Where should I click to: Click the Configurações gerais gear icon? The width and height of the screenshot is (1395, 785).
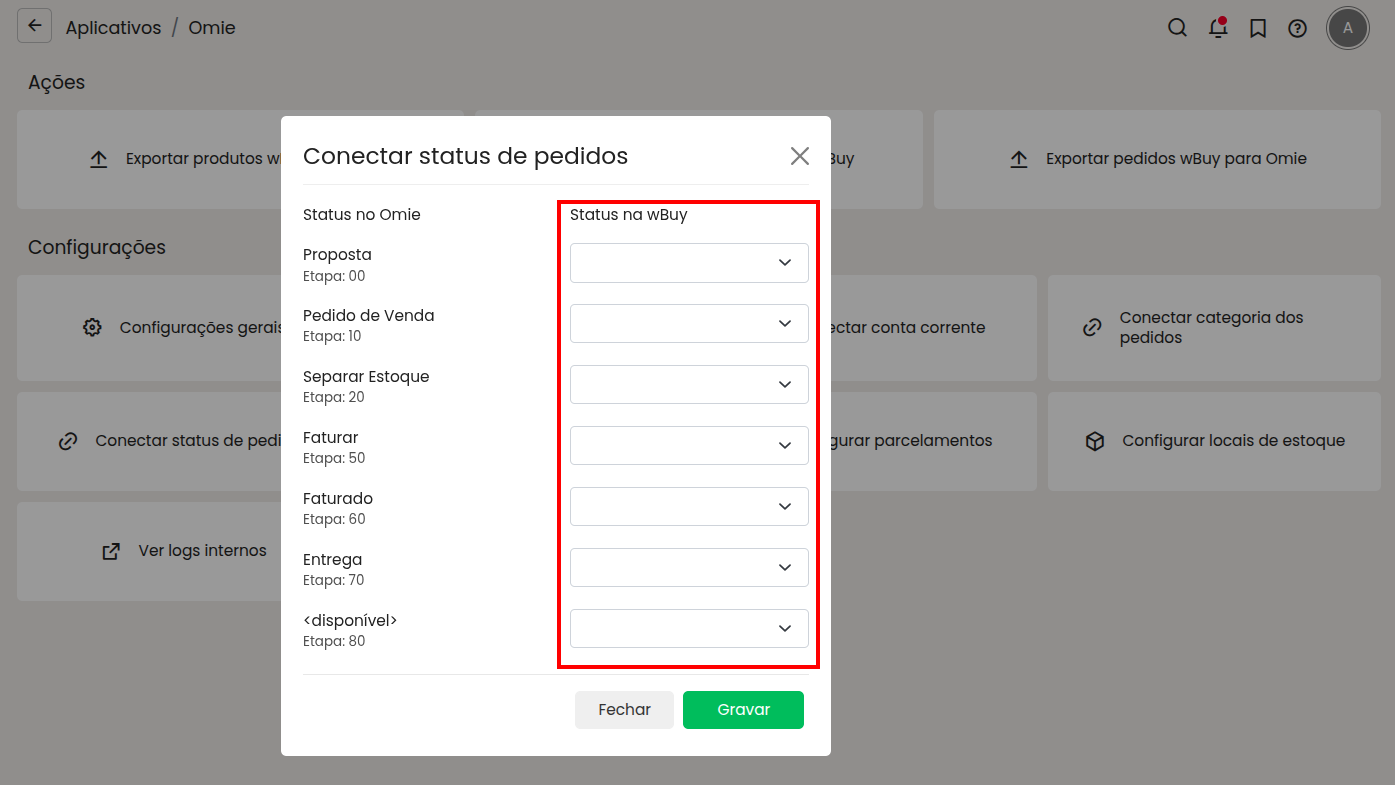(x=93, y=328)
